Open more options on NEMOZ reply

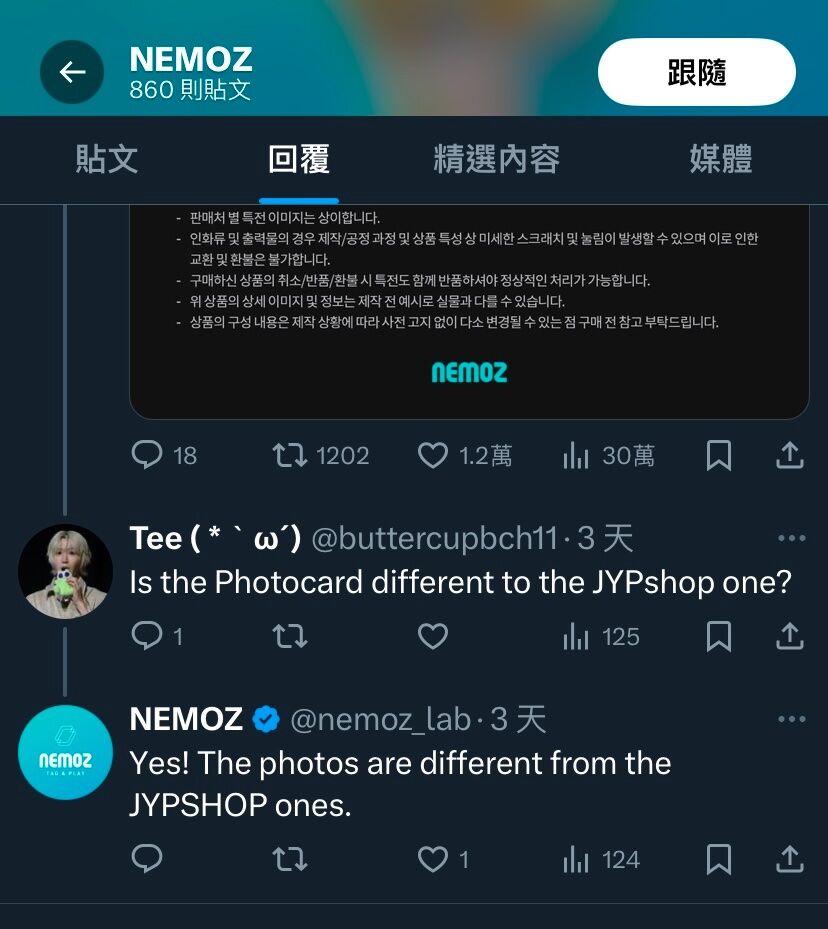(x=791, y=719)
